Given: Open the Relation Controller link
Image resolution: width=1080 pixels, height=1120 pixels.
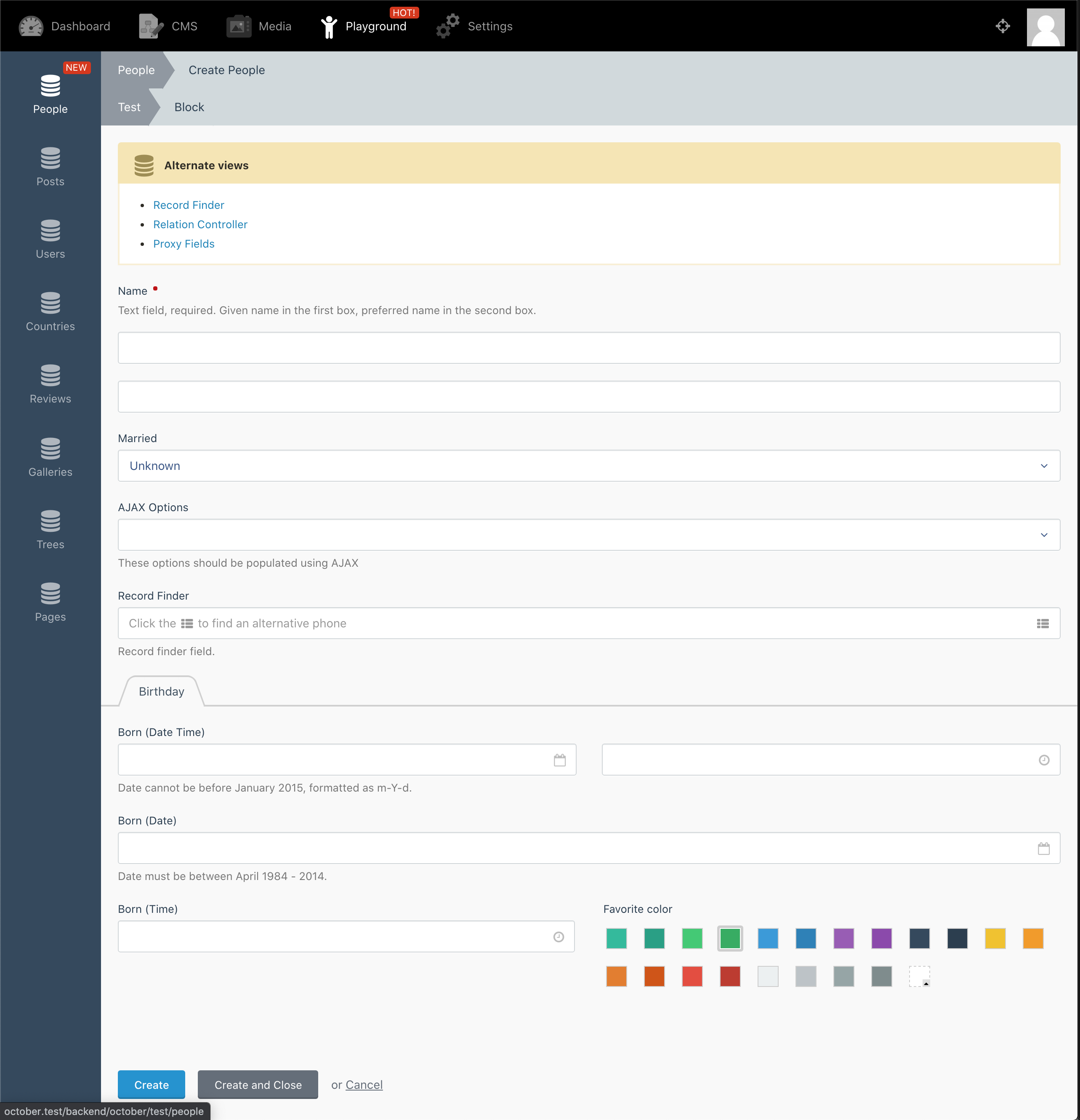Looking at the screenshot, I should [200, 224].
